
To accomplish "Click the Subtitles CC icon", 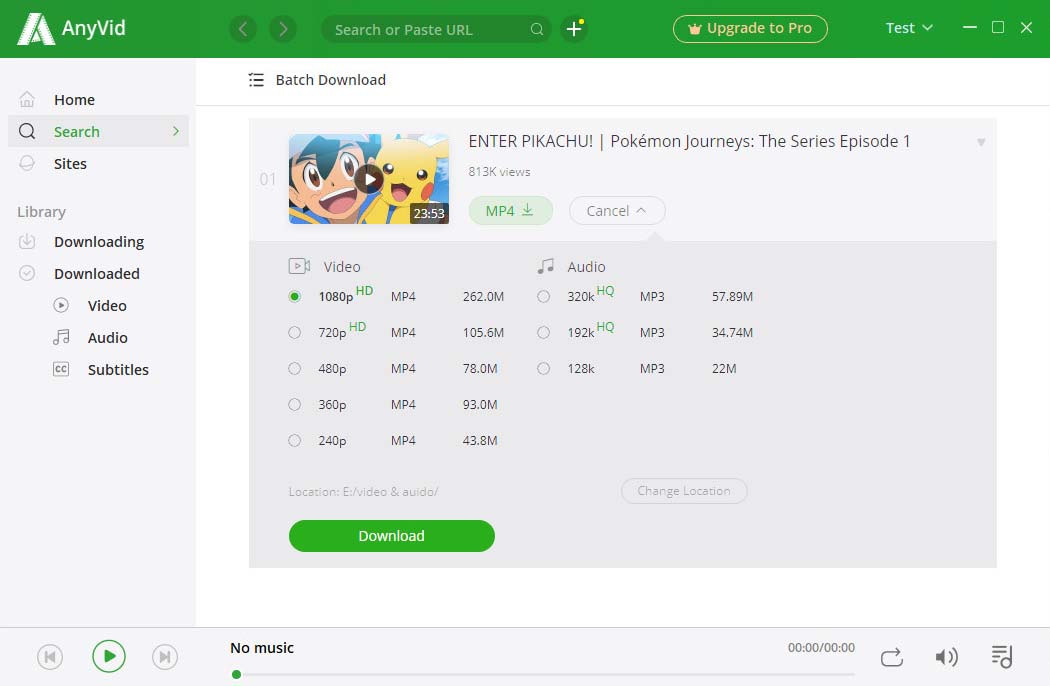I will tap(61, 369).
